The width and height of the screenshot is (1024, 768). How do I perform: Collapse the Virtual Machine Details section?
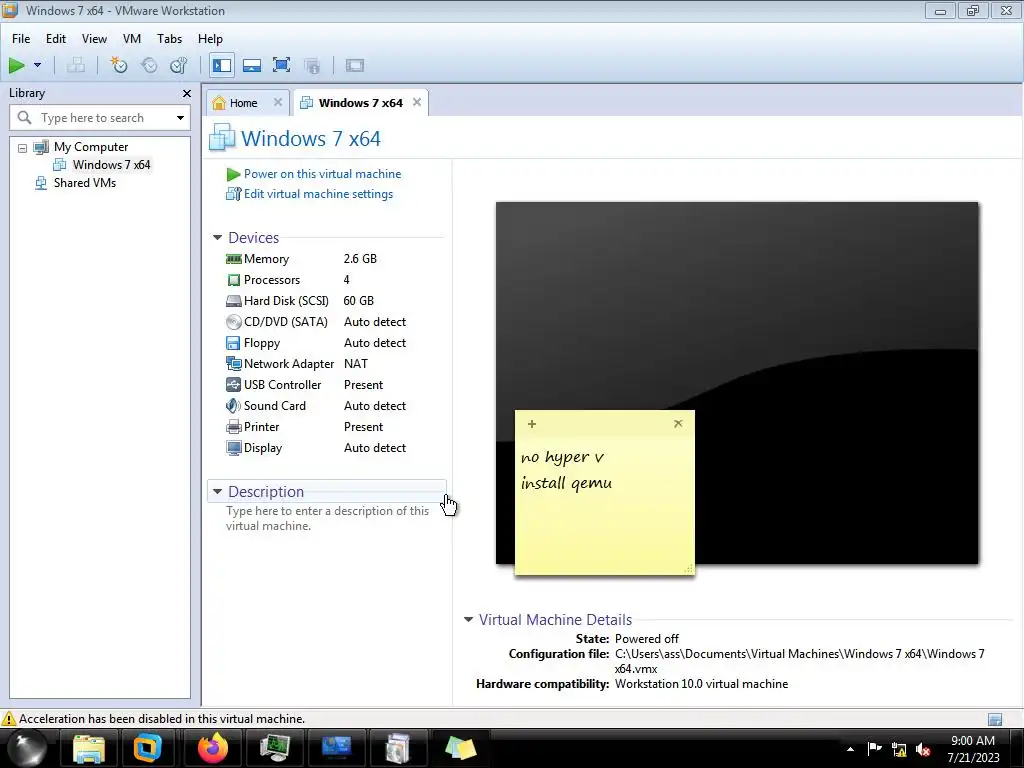click(x=468, y=620)
